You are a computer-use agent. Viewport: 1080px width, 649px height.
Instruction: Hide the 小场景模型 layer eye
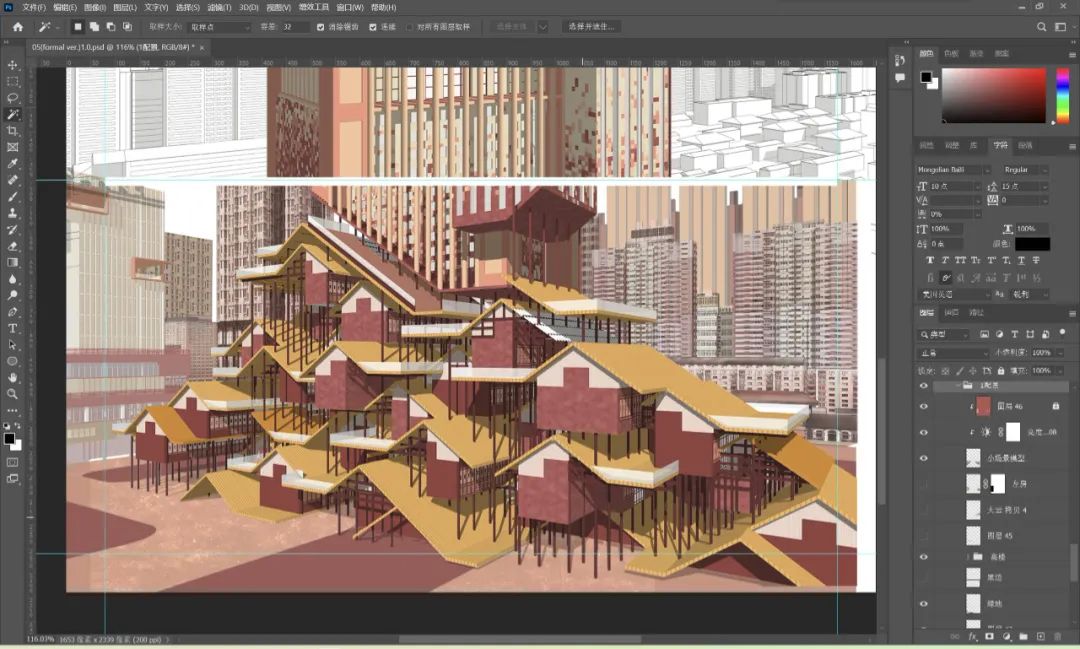click(x=924, y=458)
